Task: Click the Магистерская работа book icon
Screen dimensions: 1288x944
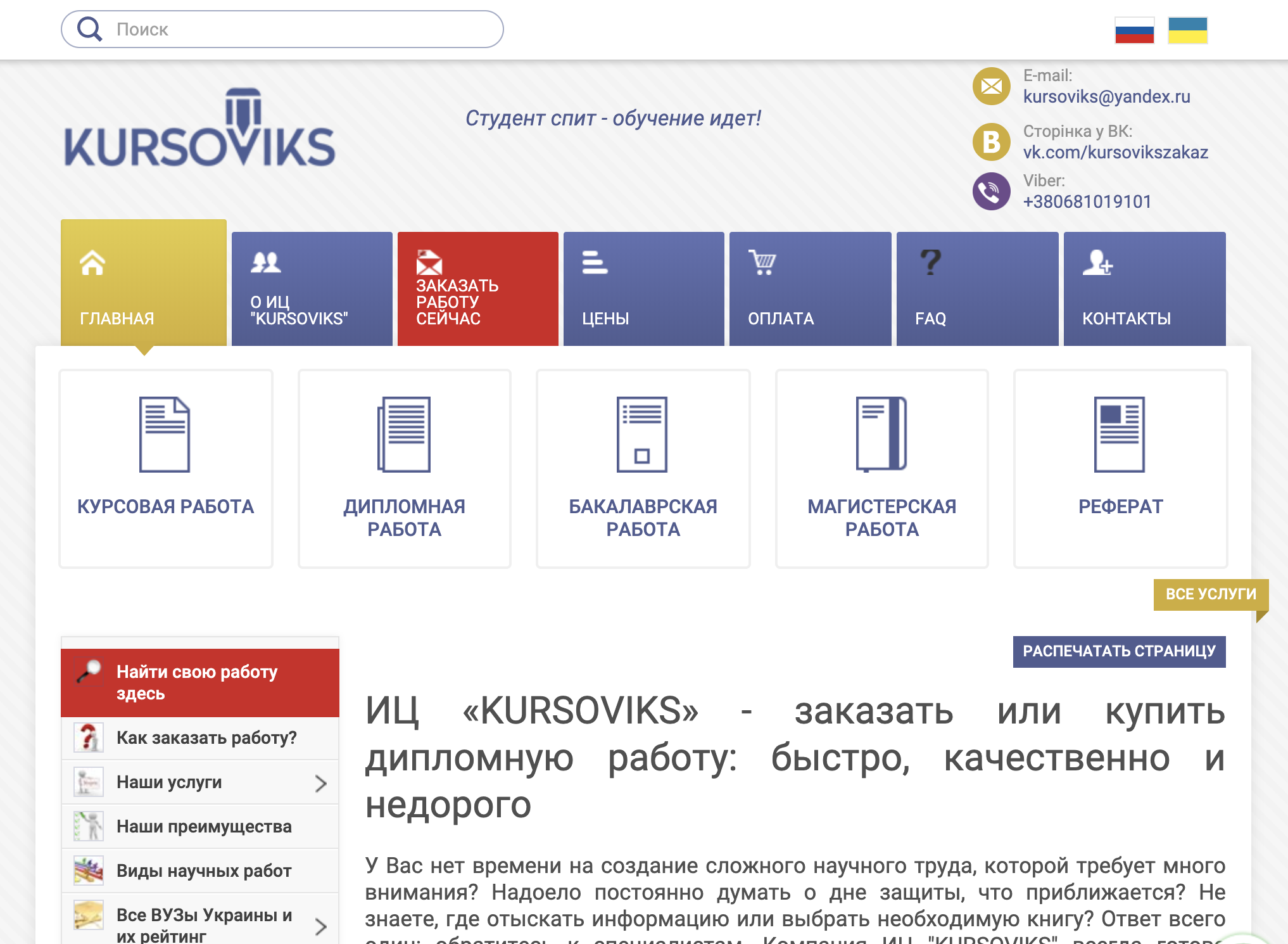Action: click(x=881, y=435)
